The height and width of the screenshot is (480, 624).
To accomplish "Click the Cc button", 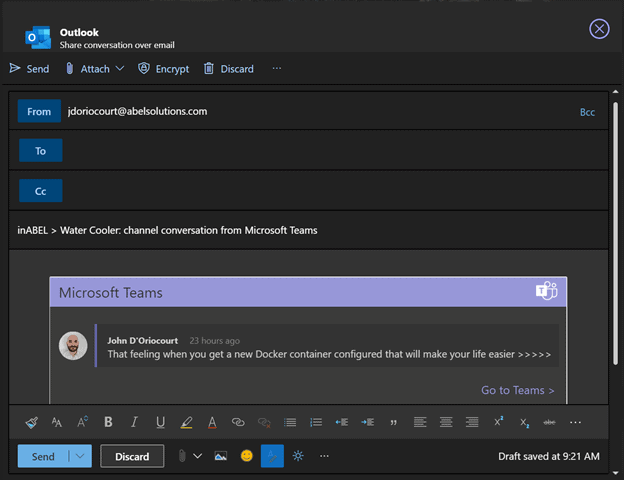I will click(x=40, y=191).
